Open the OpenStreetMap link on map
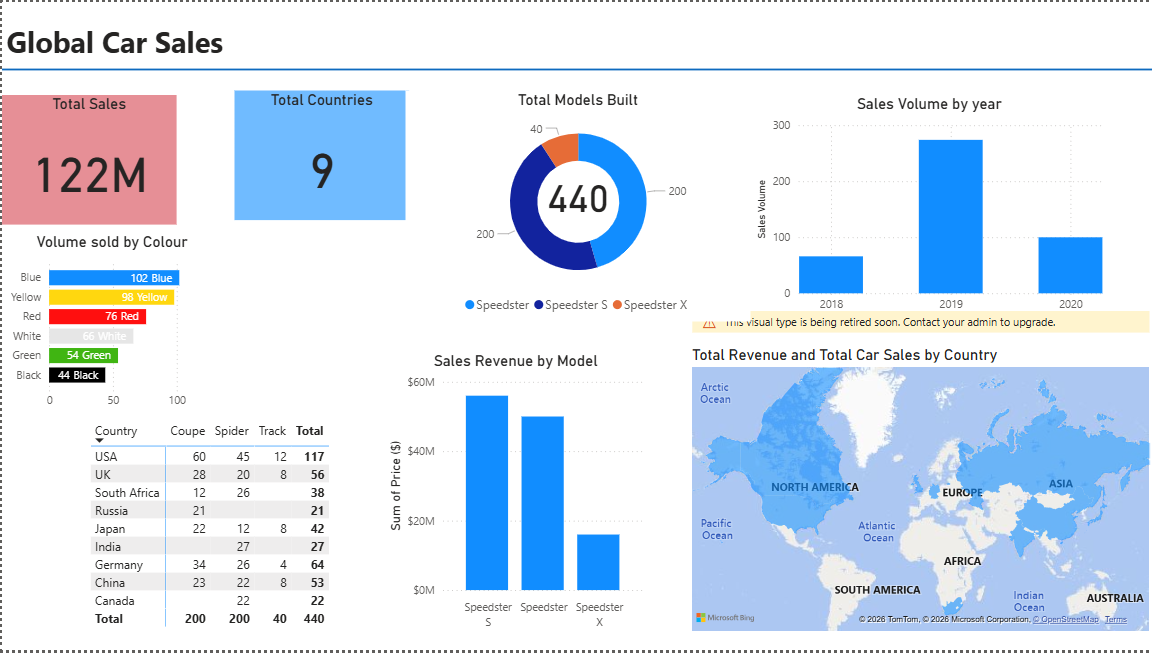Image resolution: width=1152 pixels, height=654 pixels. click(1066, 619)
